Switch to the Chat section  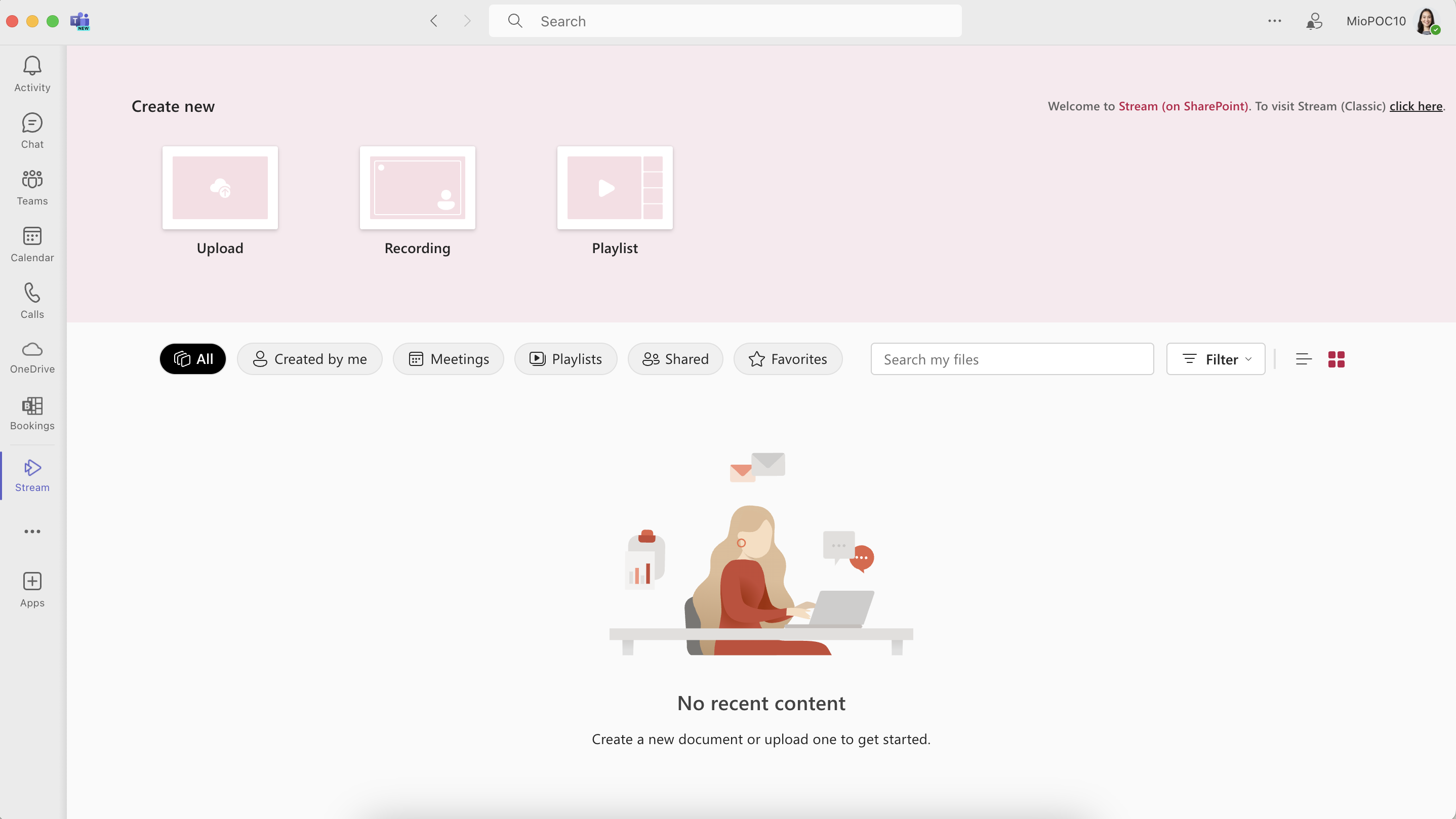32,131
